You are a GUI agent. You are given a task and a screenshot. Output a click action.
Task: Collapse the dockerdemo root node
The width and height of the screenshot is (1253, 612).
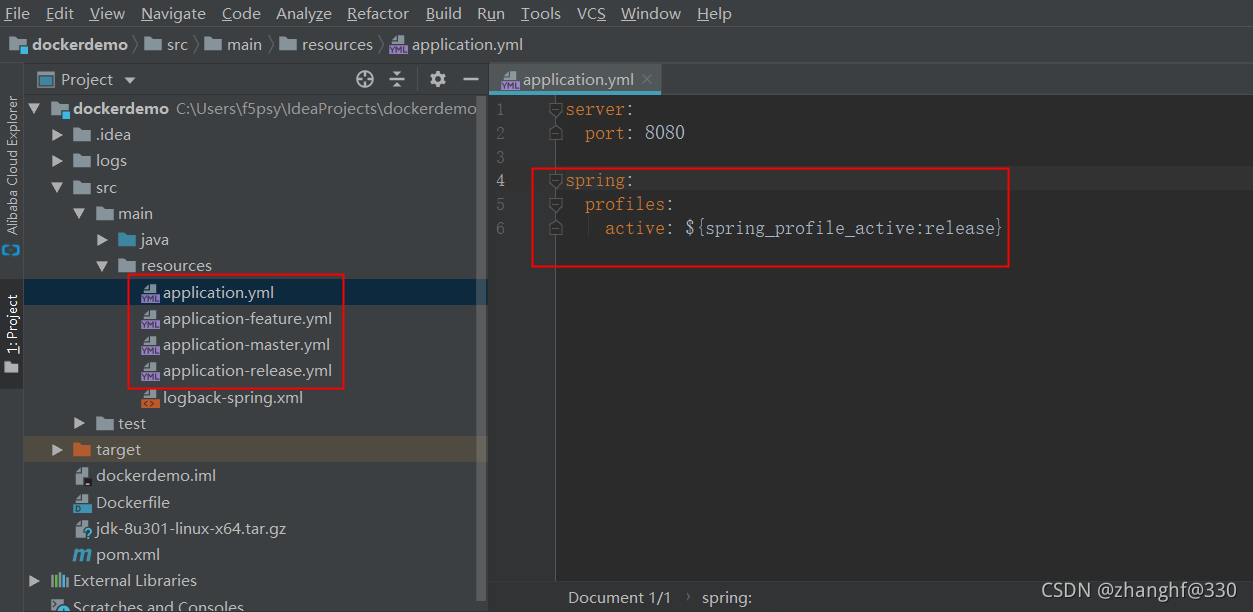coord(35,108)
